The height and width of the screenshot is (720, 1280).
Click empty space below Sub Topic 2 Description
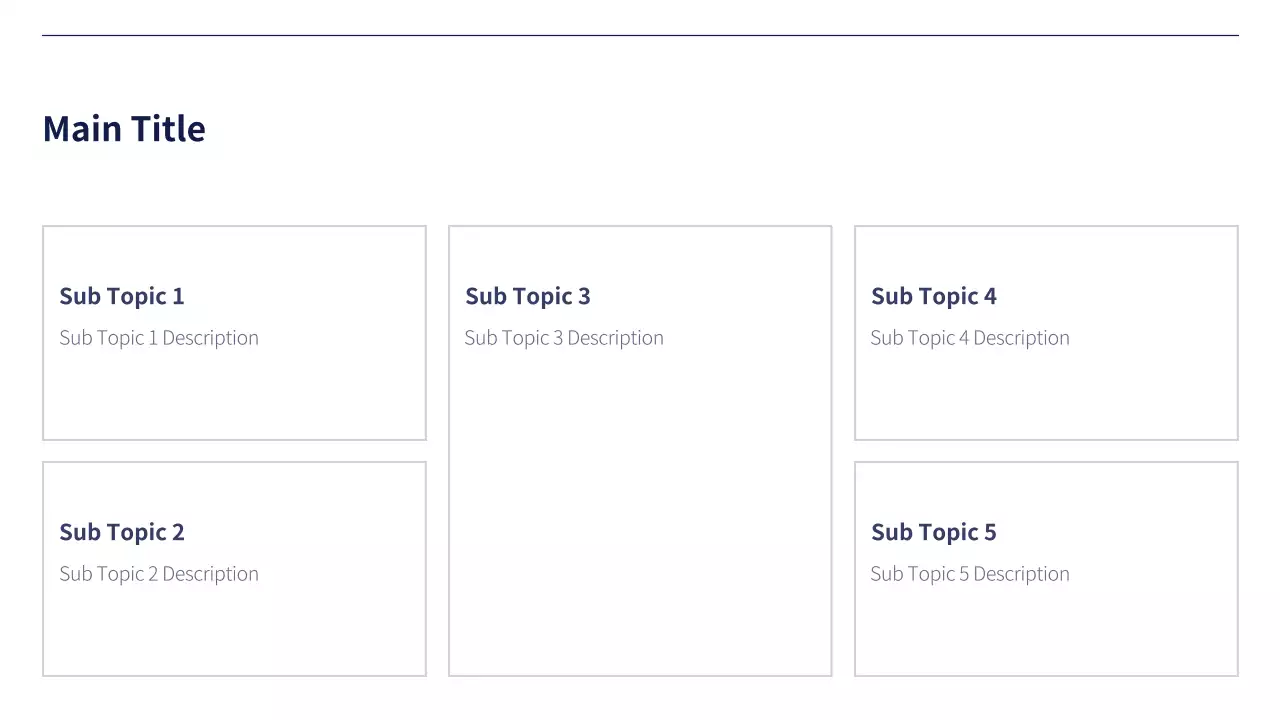234,630
